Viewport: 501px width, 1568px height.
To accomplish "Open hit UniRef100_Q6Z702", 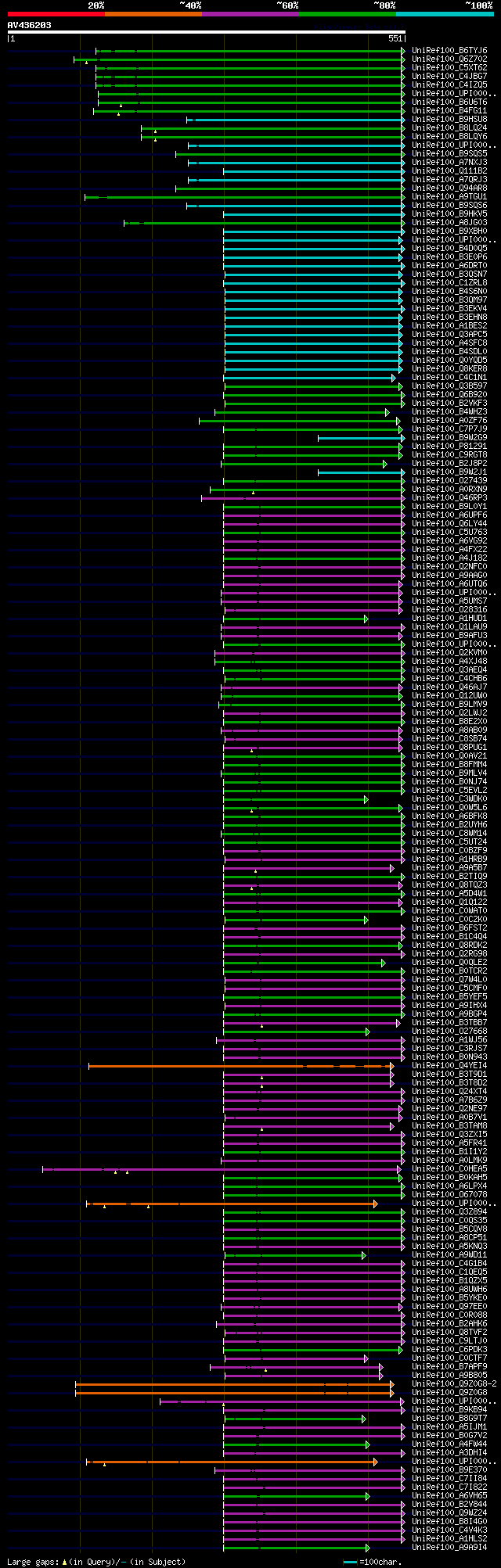I will 449,59.
